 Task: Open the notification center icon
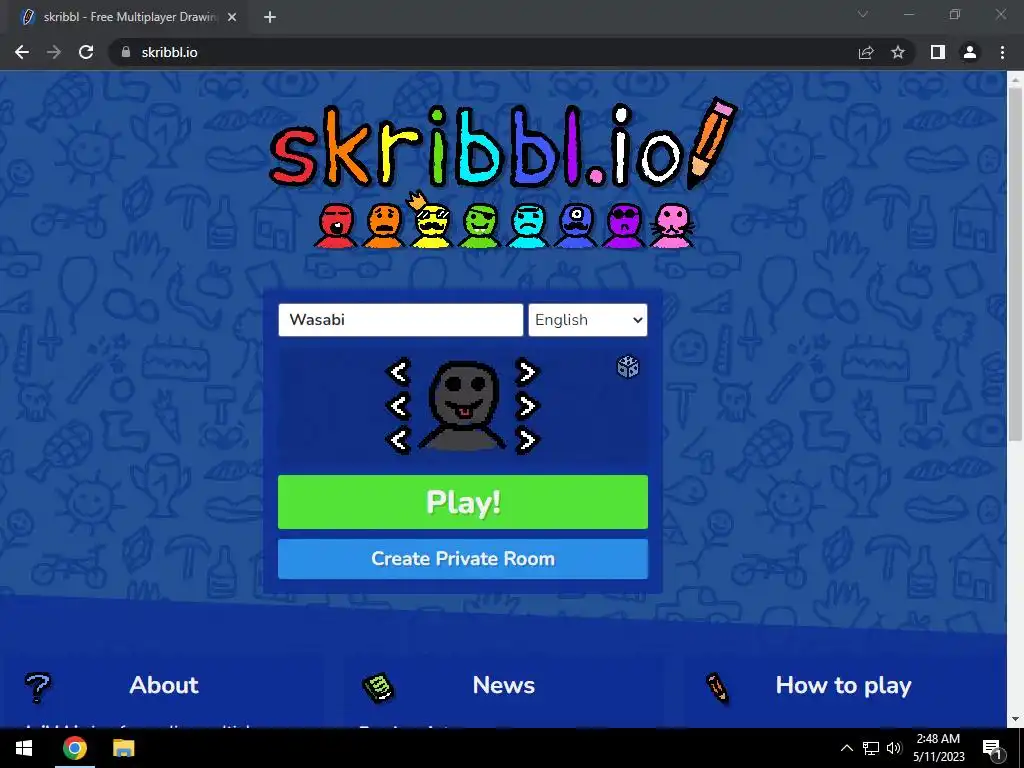click(x=993, y=748)
